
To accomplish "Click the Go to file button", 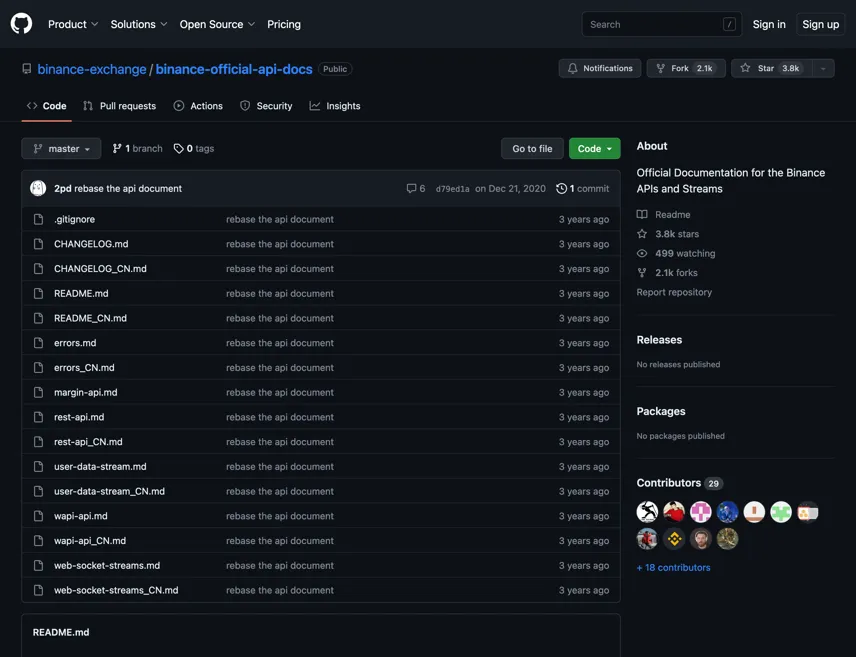I will (532, 149).
